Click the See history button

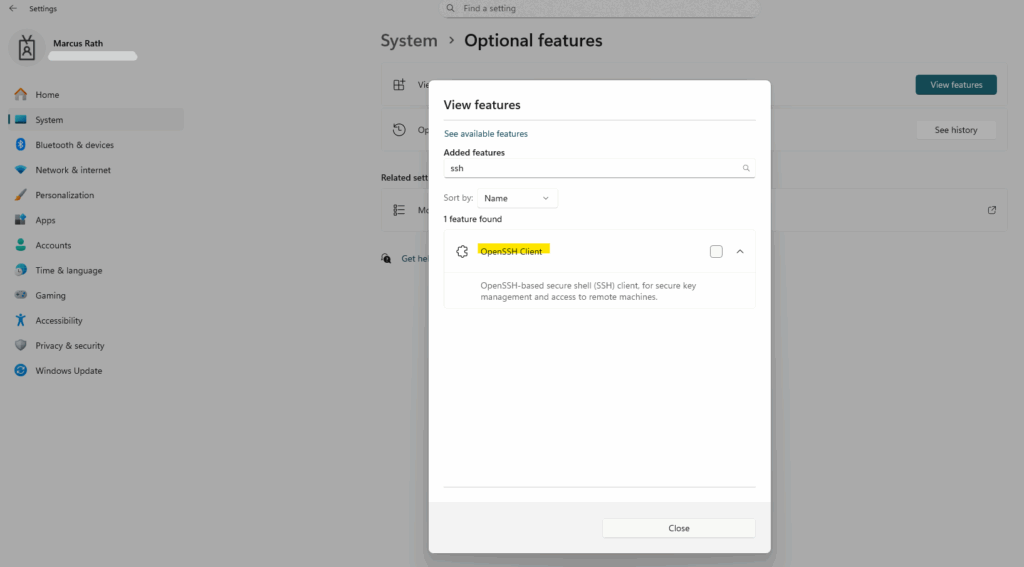tap(955, 130)
